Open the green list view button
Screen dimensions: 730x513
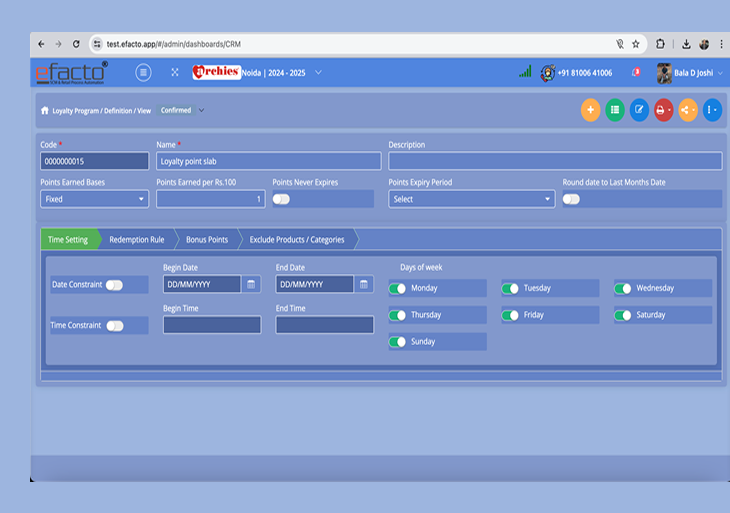(615, 110)
